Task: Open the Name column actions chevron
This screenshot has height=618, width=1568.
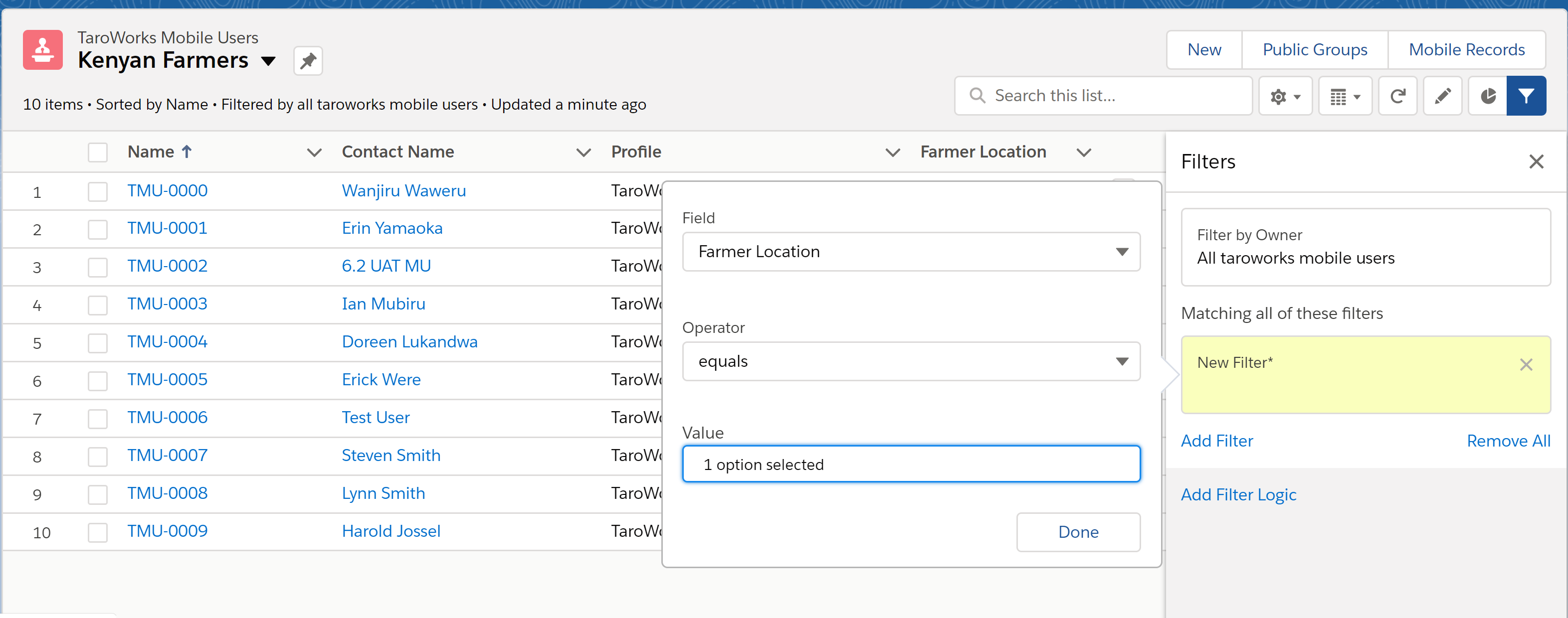Action: click(x=314, y=152)
